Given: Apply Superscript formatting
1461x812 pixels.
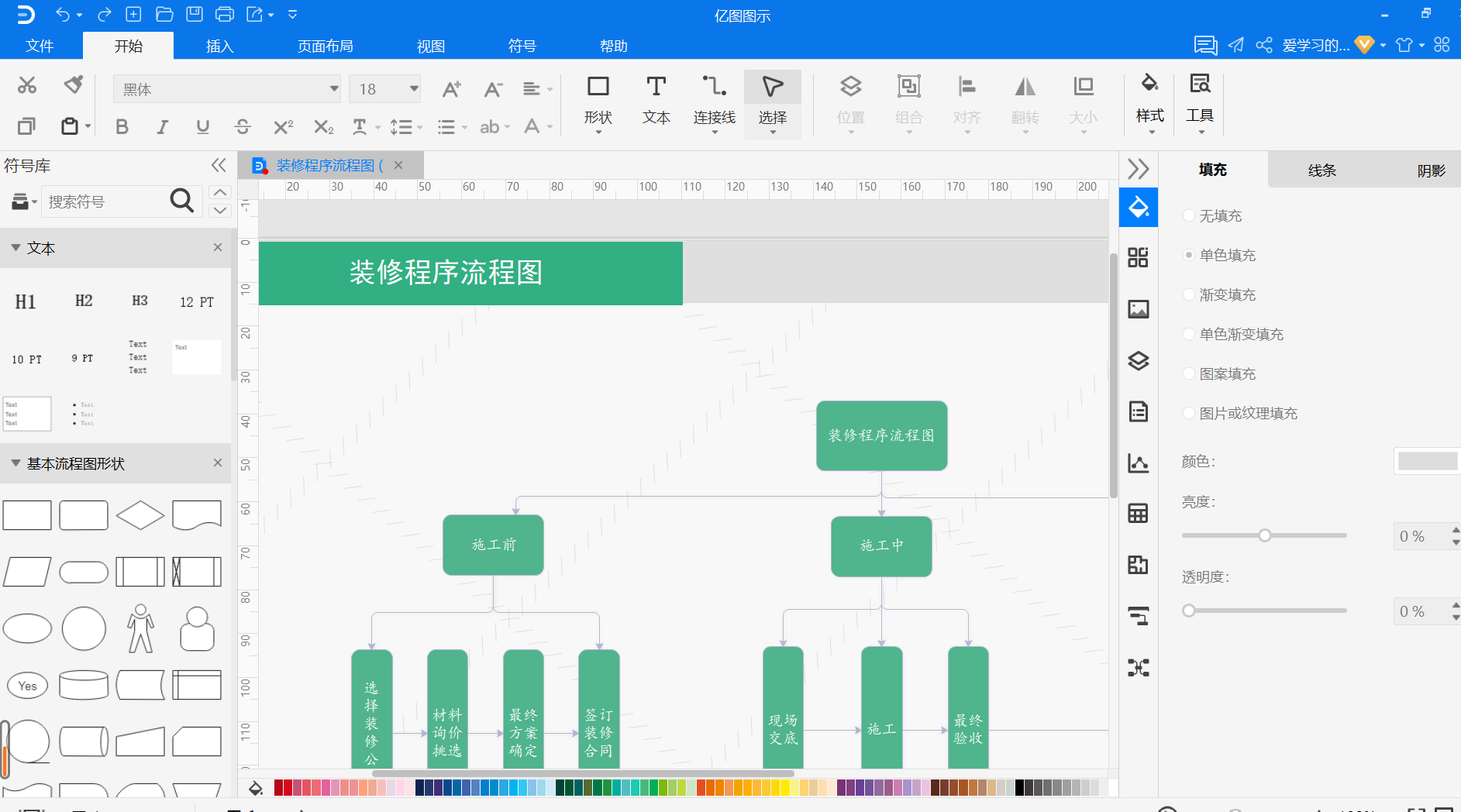Looking at the screenshot, I should point(283,126).
